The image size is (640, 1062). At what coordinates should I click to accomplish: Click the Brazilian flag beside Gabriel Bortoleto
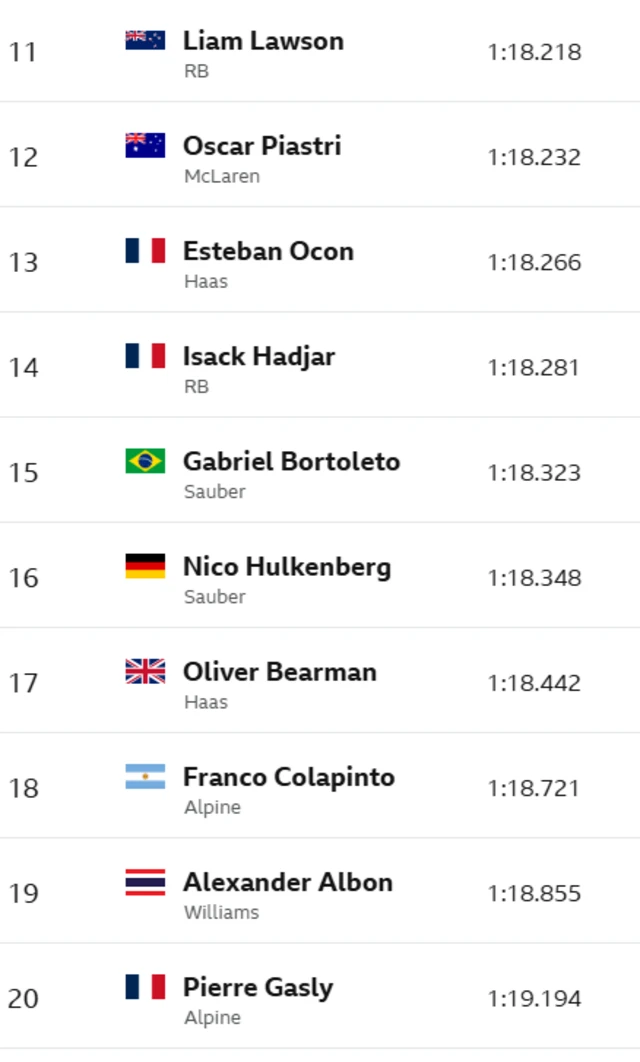pyautogui.click(x=145, y=461)
